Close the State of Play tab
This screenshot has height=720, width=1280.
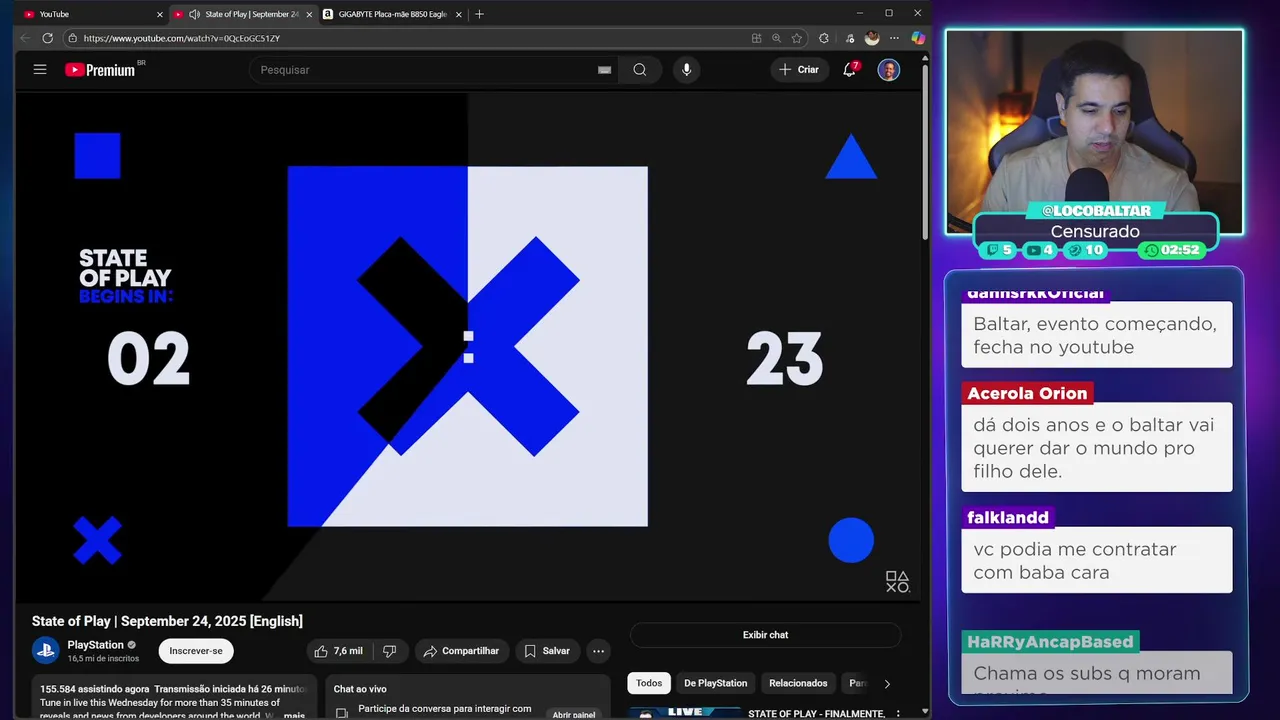[x=309, y=14]
